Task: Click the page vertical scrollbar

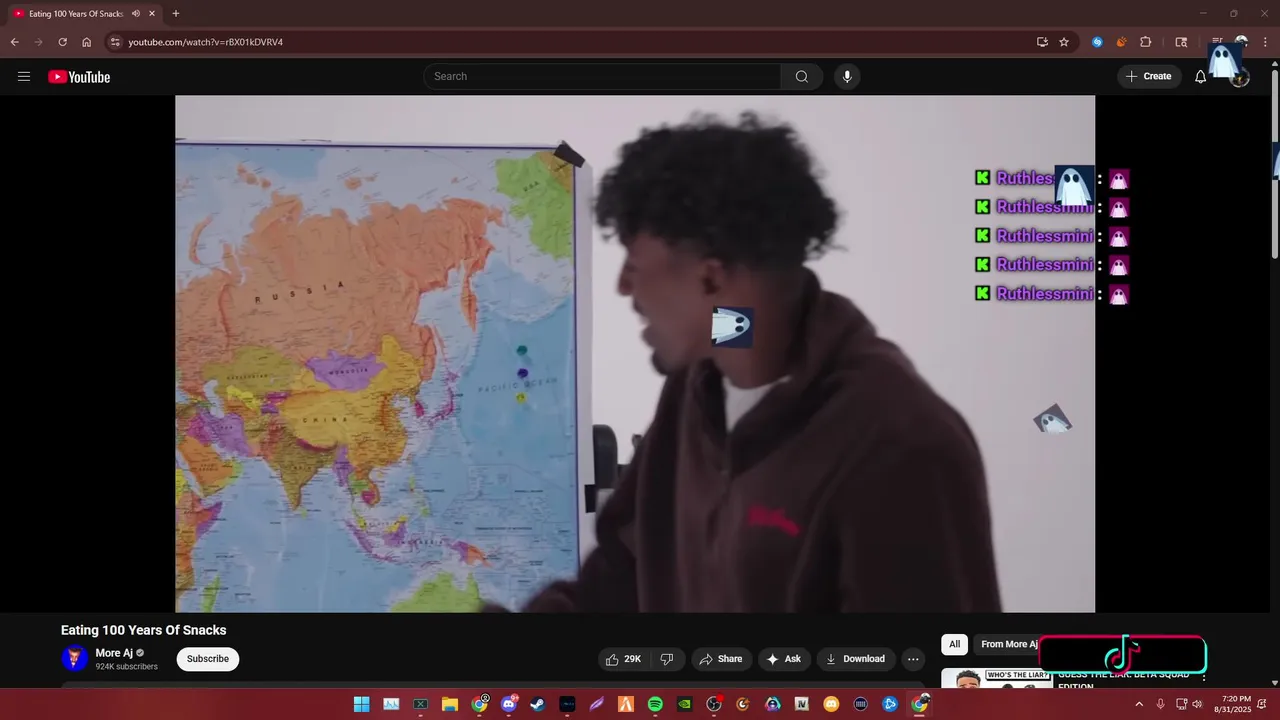Action: pos(1274,160)
